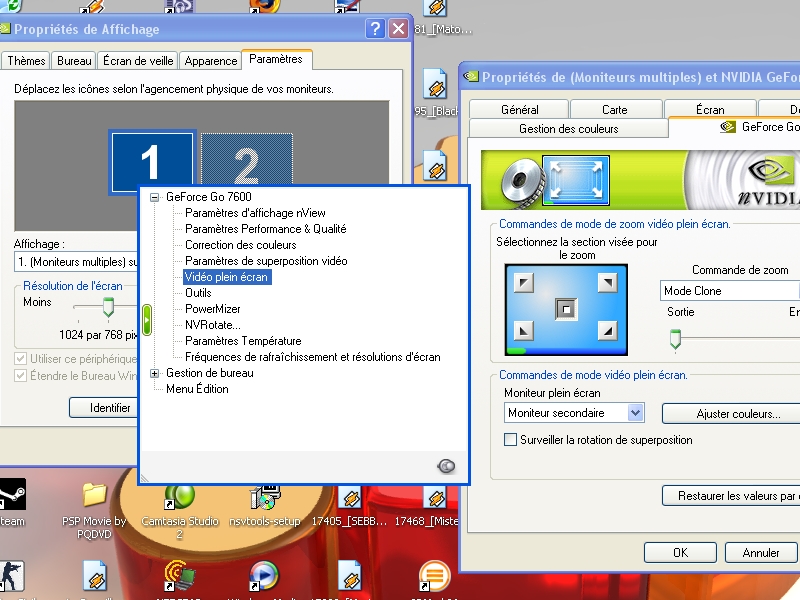The width and height of the screenshot is (800, 600).
Task: Select Paramètres de superposition vidéo
Action: tap(266, 261)
